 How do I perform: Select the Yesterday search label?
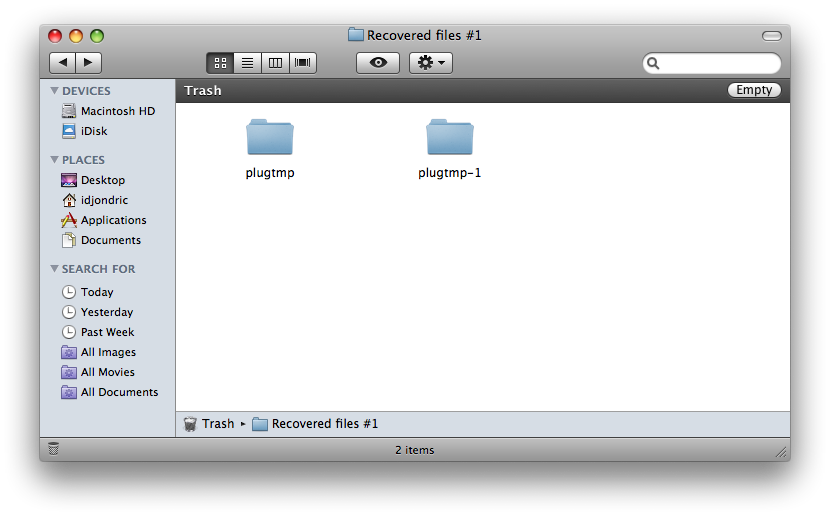107,312
